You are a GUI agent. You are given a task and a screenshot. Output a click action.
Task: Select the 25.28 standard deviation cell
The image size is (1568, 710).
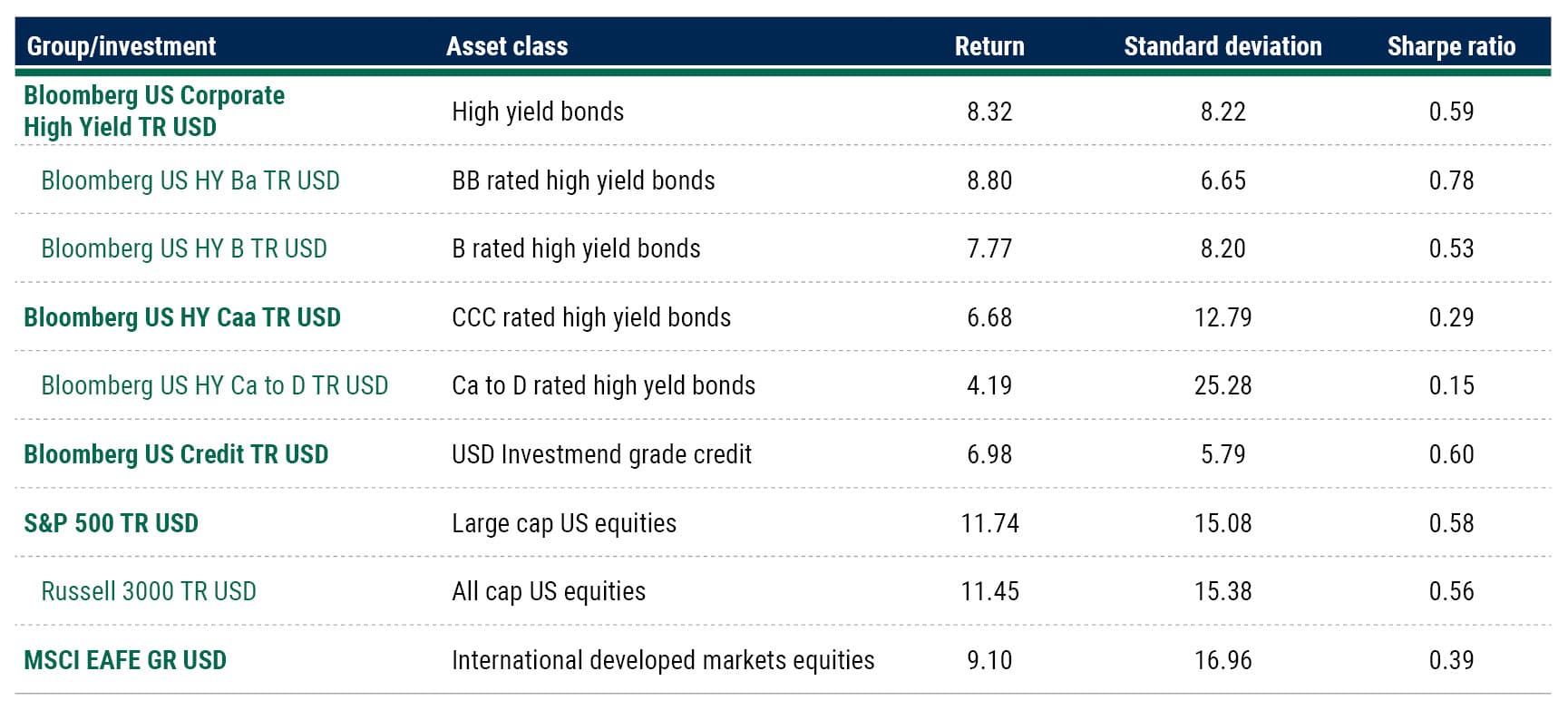[x=1222, y=385]
